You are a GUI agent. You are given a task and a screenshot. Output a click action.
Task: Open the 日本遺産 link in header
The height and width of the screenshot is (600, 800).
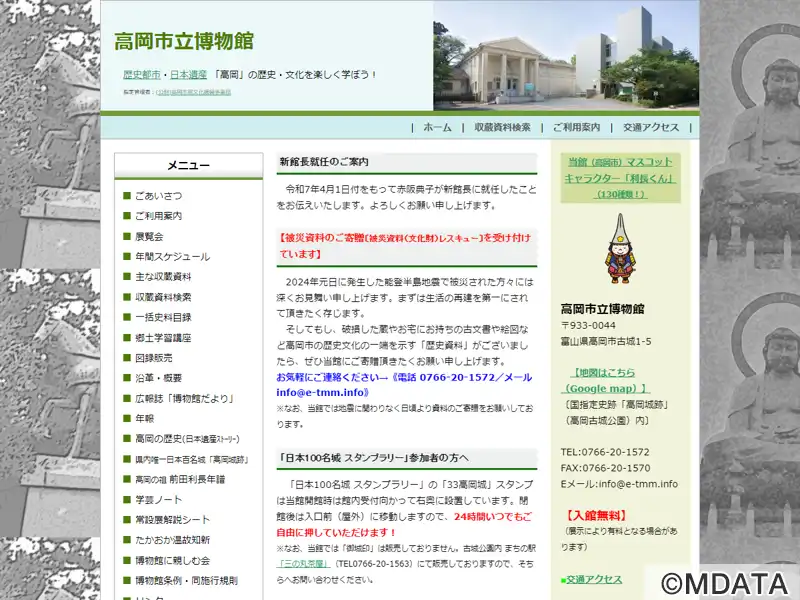[188, 74]
